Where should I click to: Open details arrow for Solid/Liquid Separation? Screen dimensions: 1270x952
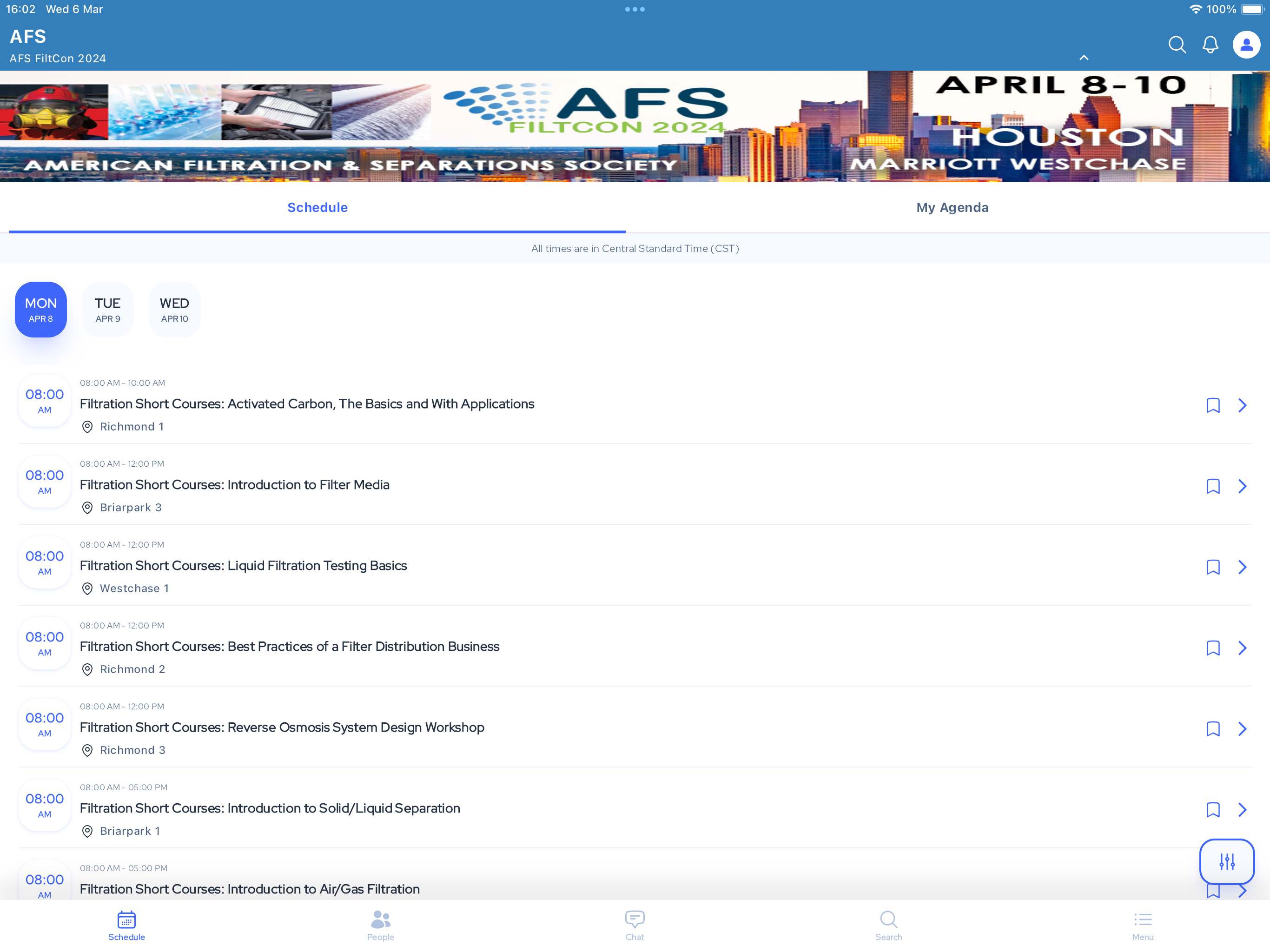[x=1243, y=810]
